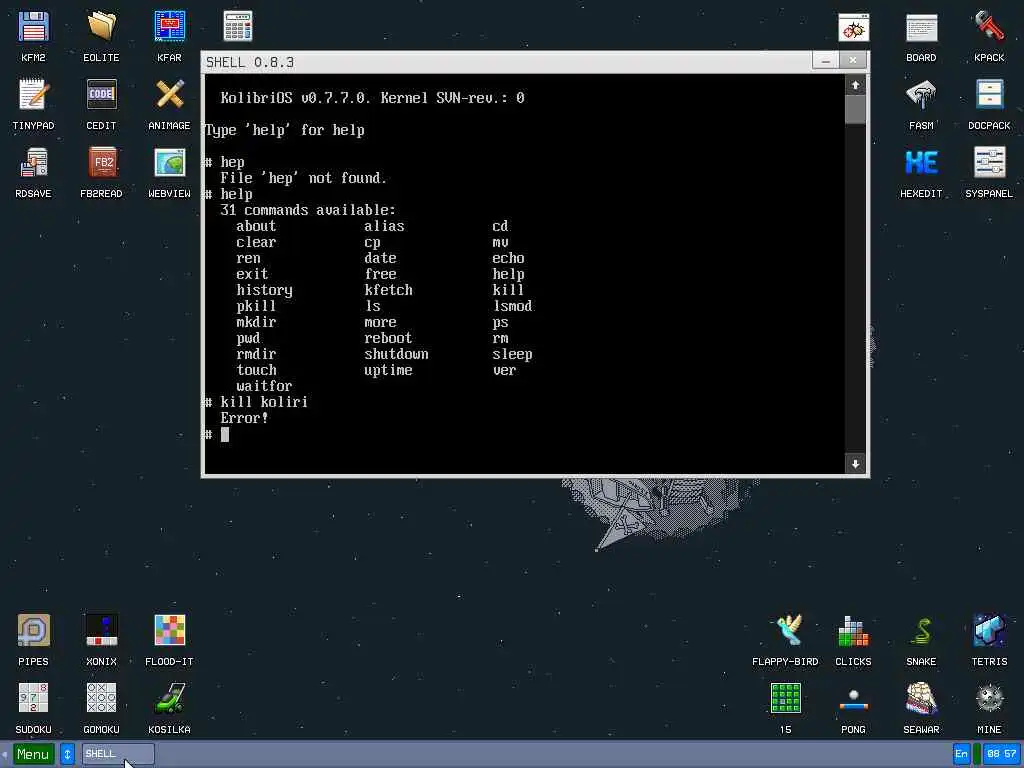The height and width of the screenshot is (768, 1024).
Task: Click the 'alias' command text
Action: [x=385, y=226]
